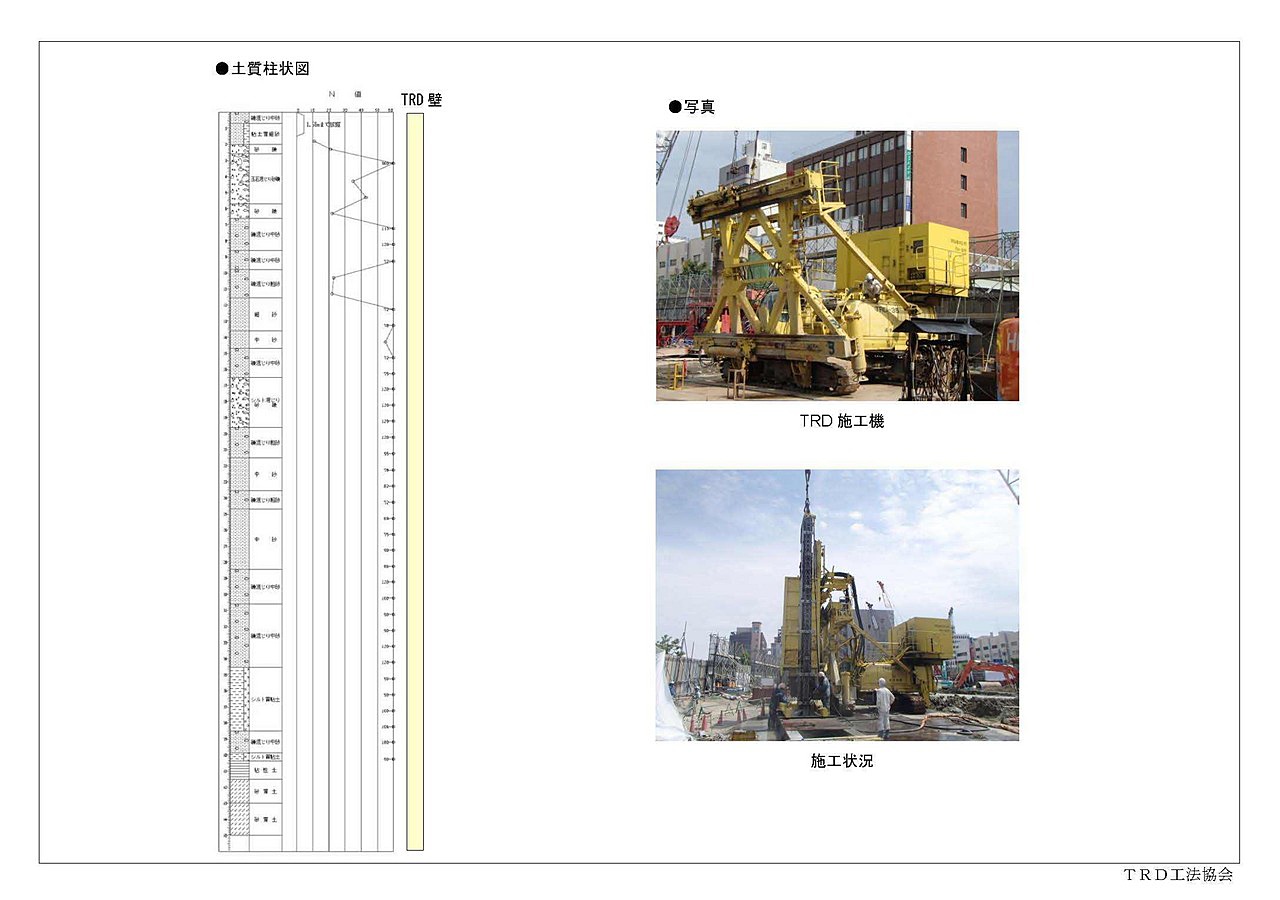Viewport: 1280px width, 900px height.
Task: Click the bullet before 土質柱状図
Action: 222,69
